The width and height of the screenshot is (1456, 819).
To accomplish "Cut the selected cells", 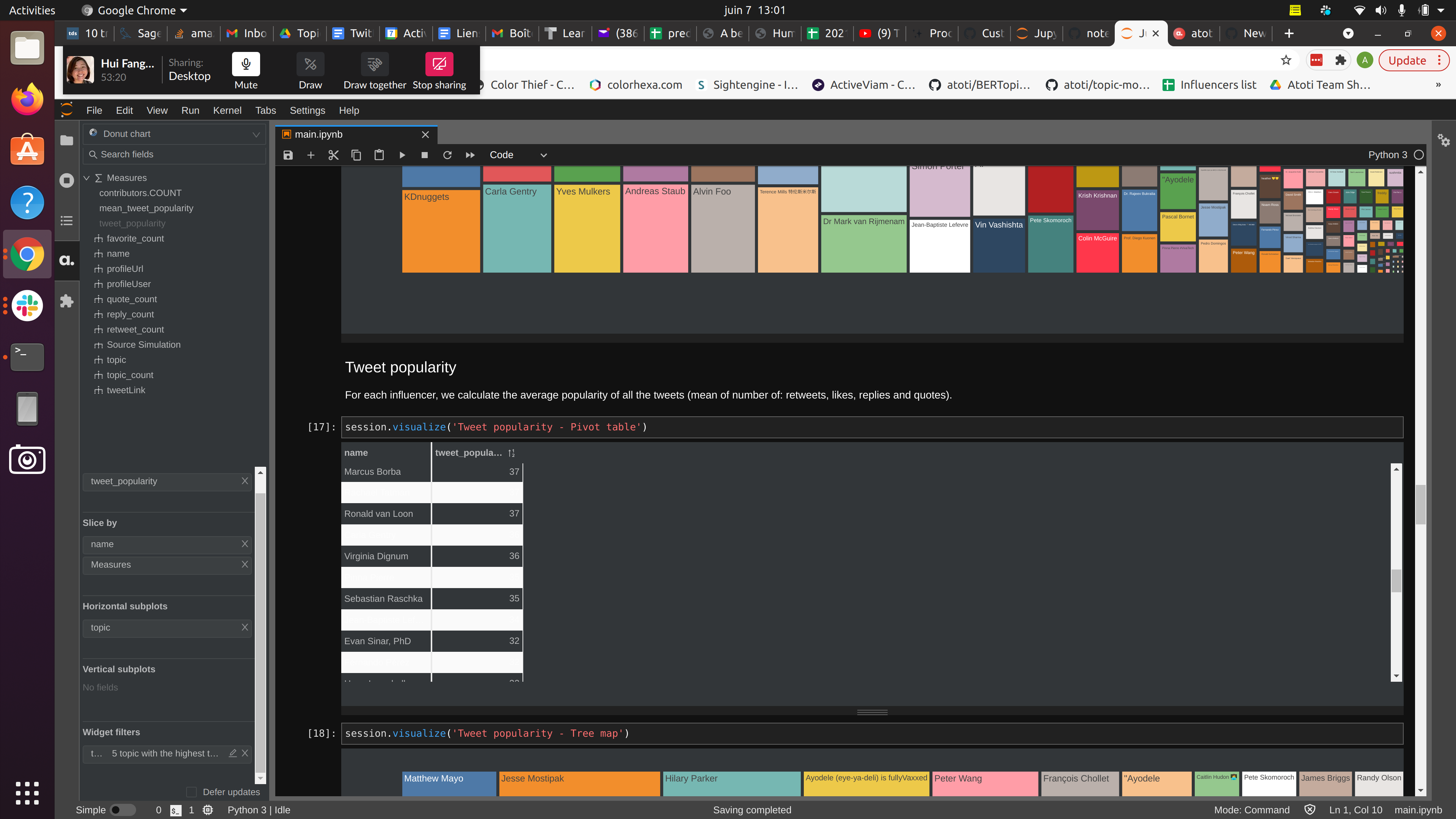I will pos(333,154).
